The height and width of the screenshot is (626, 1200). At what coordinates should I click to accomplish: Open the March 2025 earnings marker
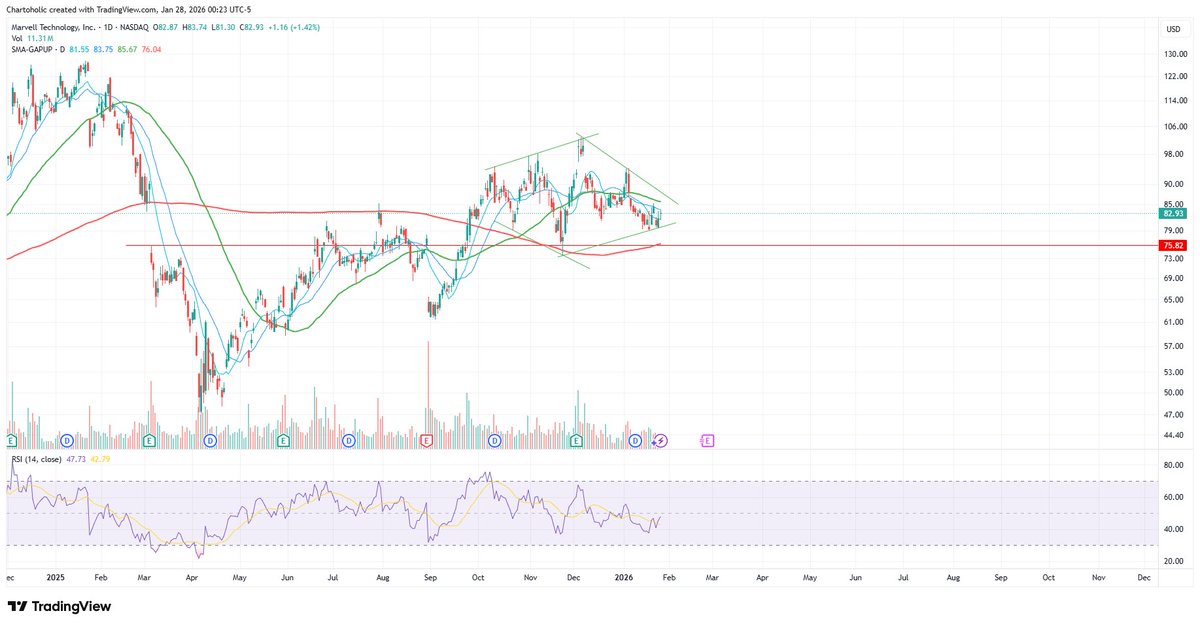pos(150,440)
